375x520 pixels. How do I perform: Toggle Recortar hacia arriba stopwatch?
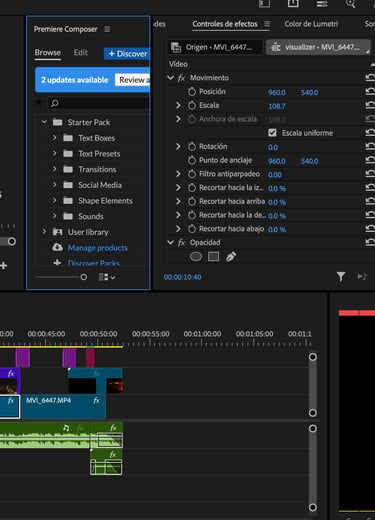pyautogui.click(x=192, y=201)
